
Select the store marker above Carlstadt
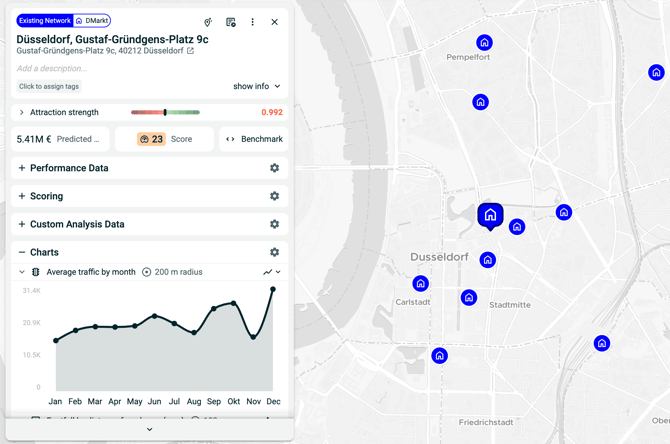420,283
